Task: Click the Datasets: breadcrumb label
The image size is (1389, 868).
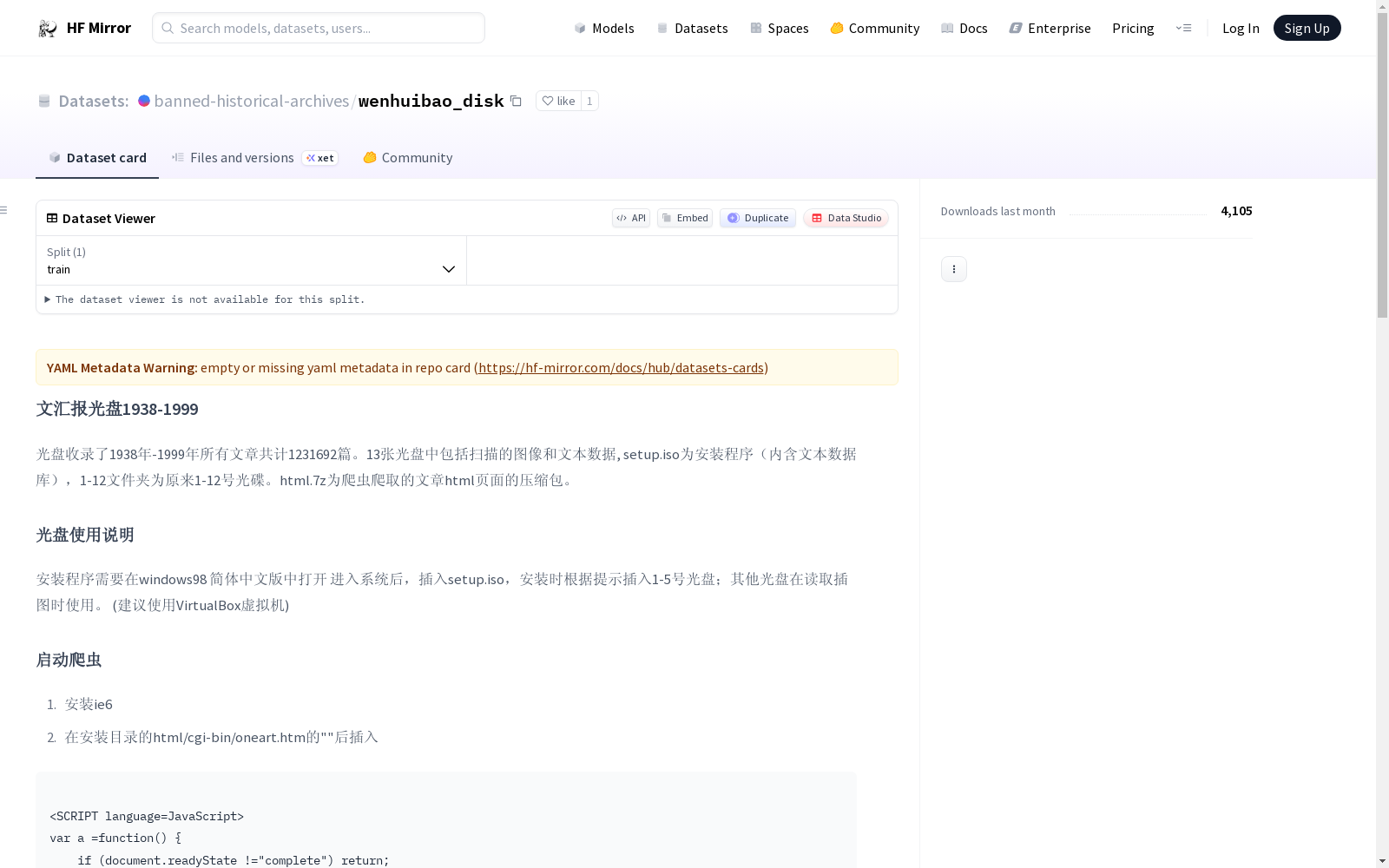Action: (x=93, y=101)
